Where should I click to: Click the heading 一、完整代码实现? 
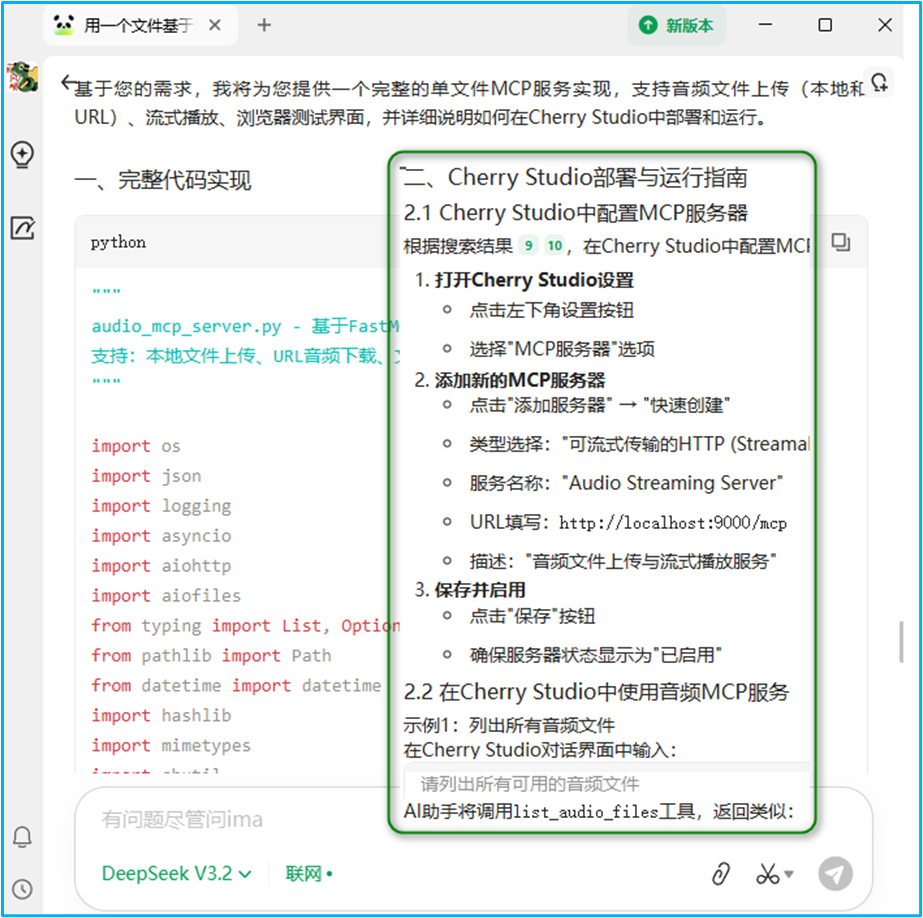tap(163, 180)
